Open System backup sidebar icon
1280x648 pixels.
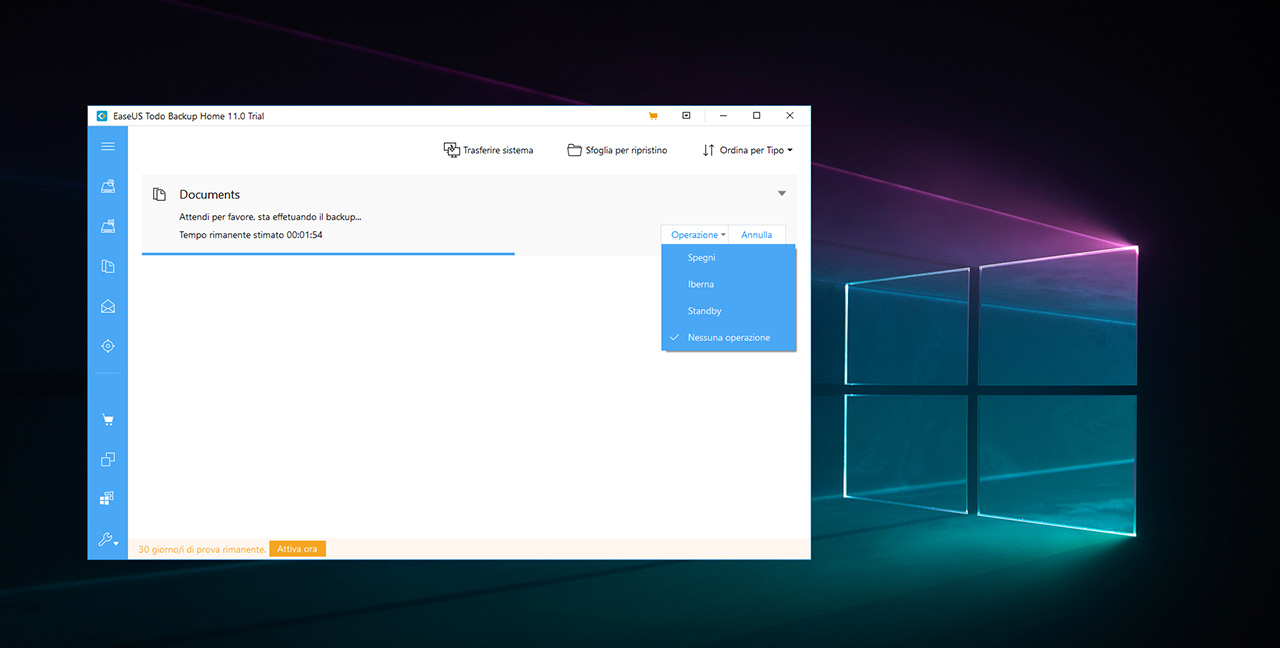pos(108,226)
